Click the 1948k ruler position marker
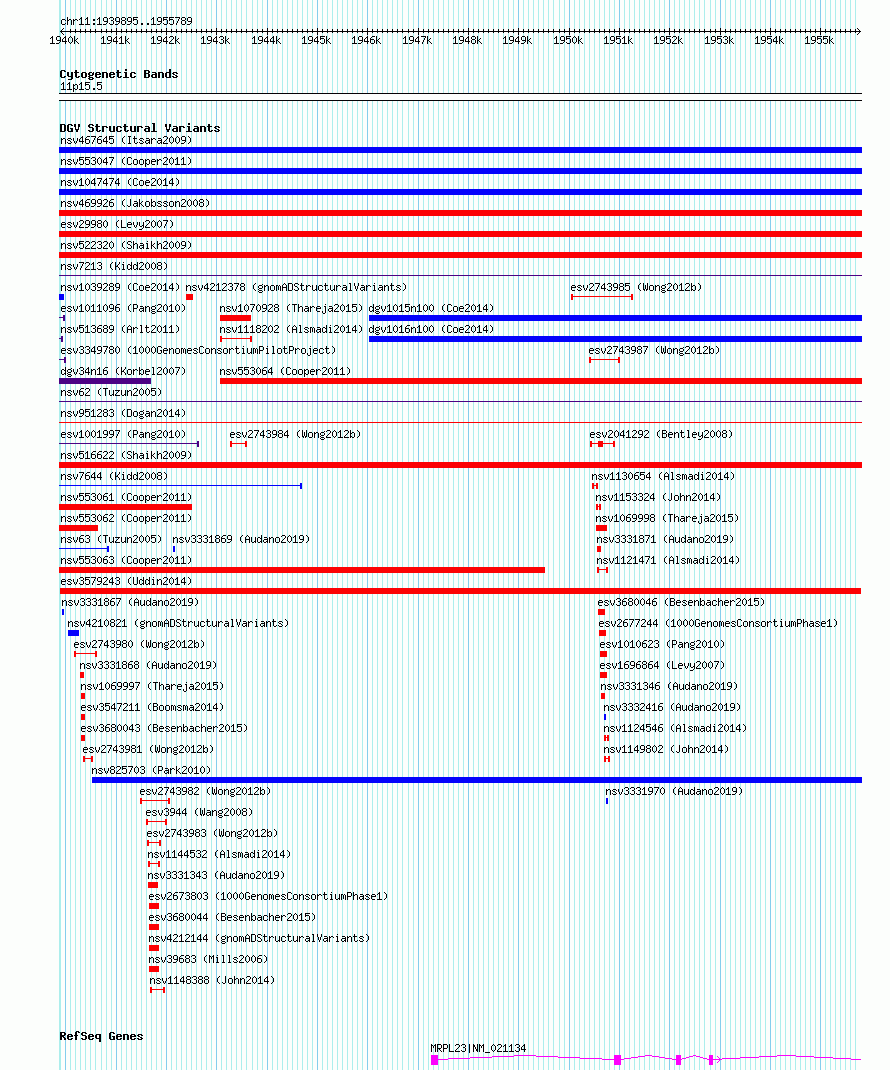The image size is (890, 1070). tap(467, 40)
